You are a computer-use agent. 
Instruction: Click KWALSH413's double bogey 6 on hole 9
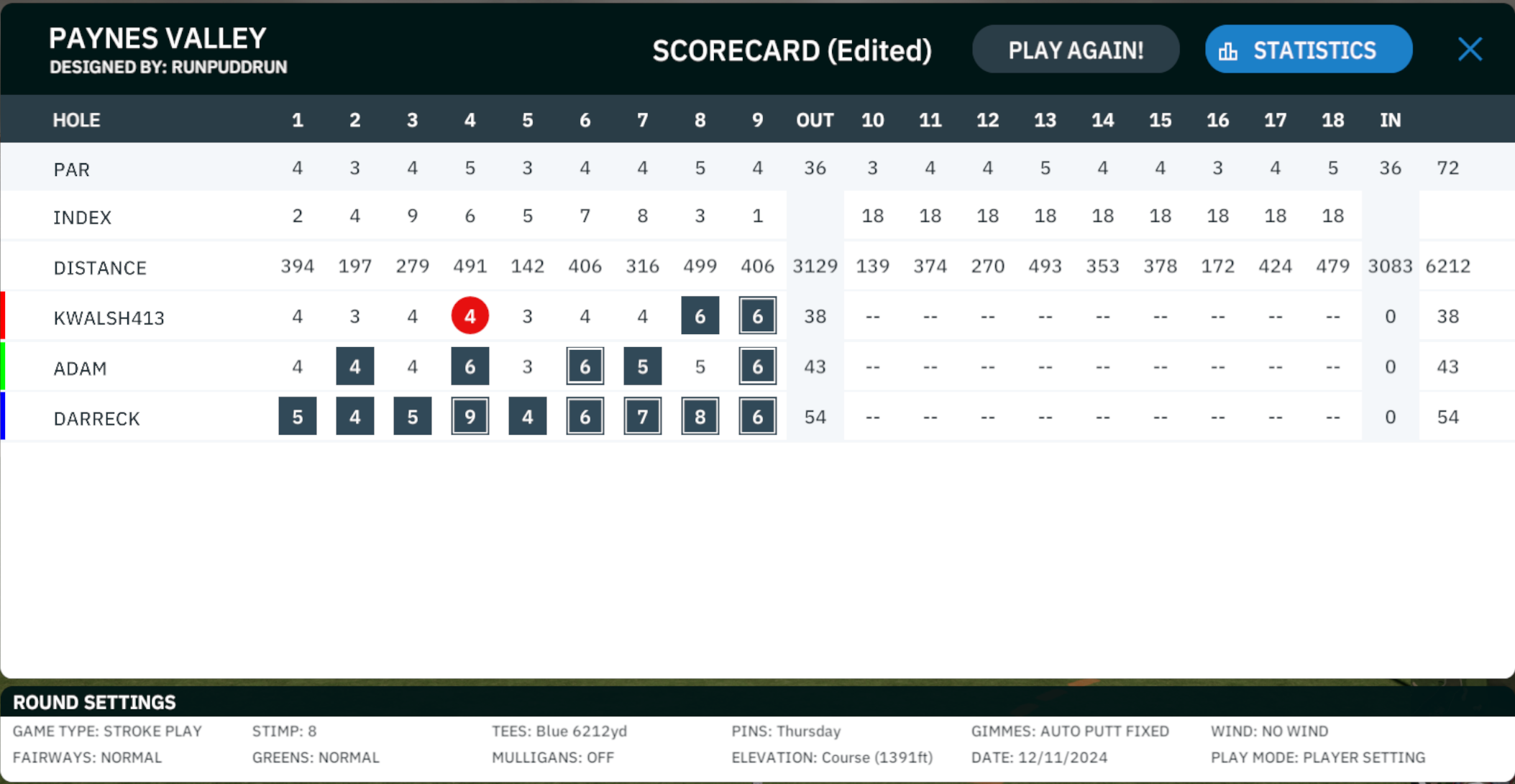pyautogui.click(x=757, y=315)
